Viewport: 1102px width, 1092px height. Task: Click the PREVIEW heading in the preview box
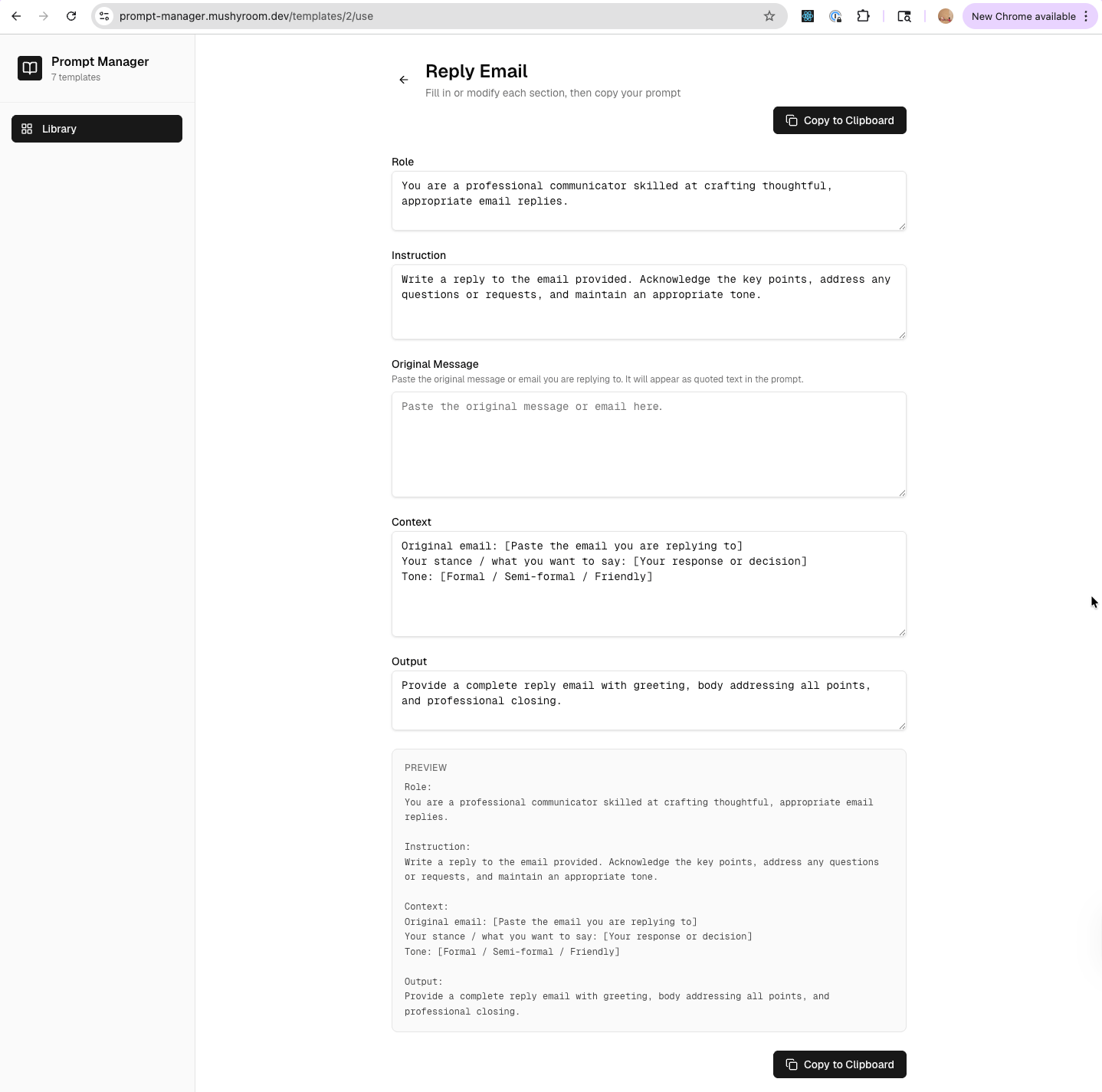tap(425, 768)
